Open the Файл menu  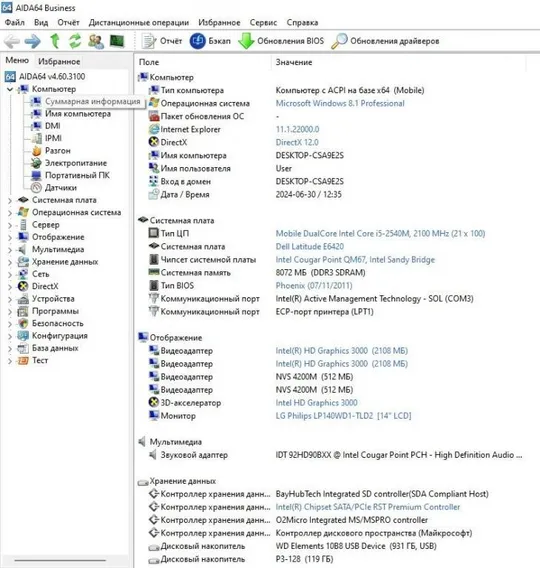click(14, 22)
